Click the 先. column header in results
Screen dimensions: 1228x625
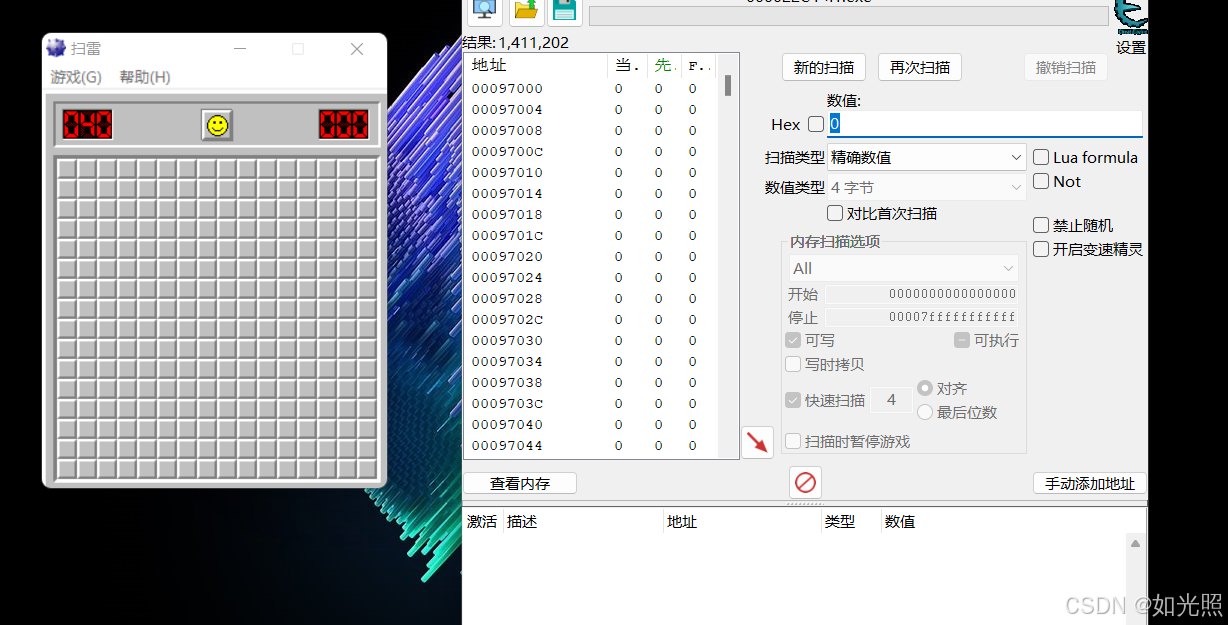point(664,65)
